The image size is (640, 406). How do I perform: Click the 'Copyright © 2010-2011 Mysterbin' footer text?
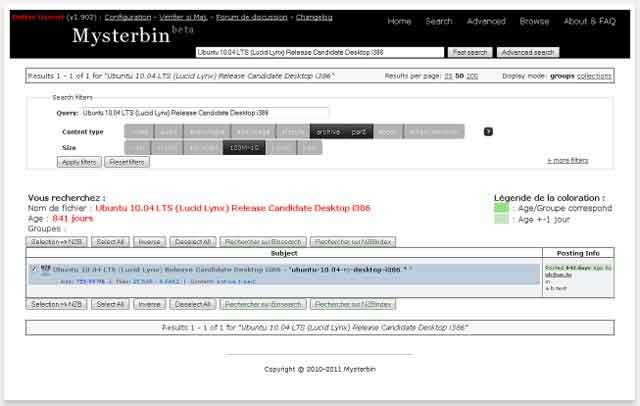click(x=320, y=369)
